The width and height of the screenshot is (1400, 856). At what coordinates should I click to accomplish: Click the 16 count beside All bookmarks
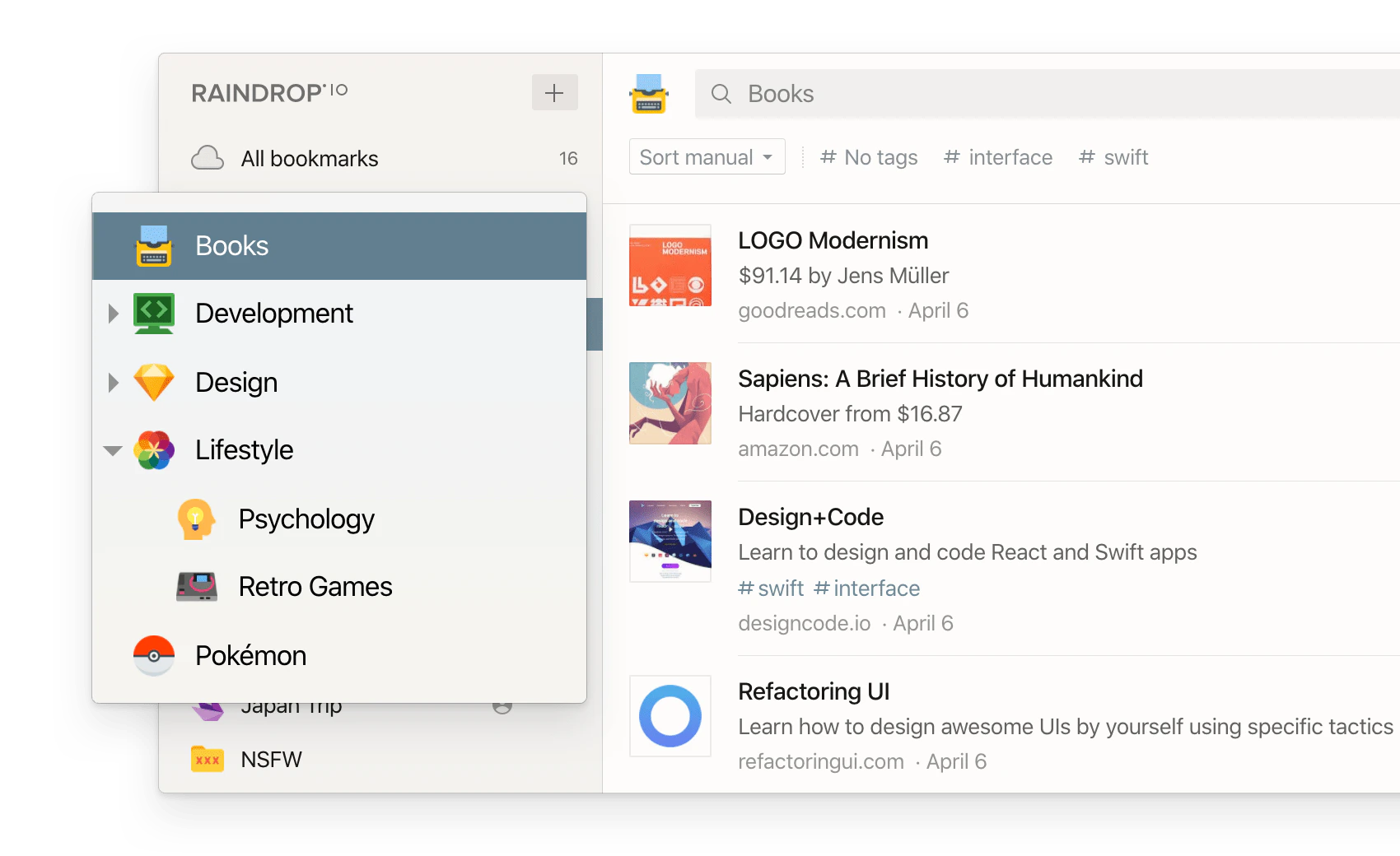click(x=568, y=158)
